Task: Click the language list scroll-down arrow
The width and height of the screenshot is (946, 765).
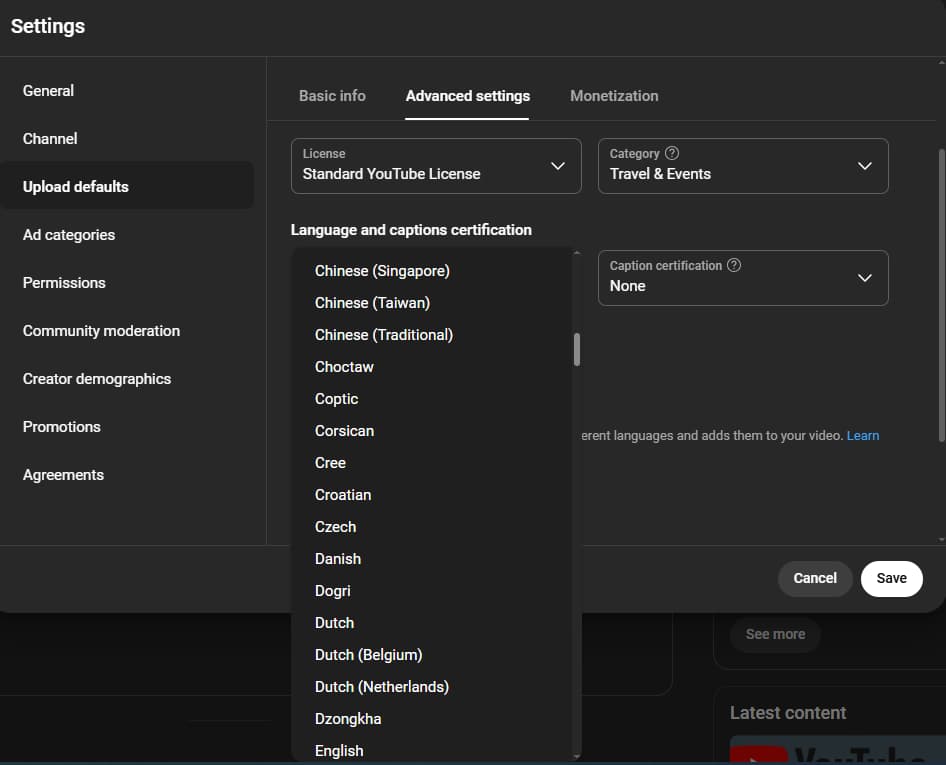Action: 577,757
